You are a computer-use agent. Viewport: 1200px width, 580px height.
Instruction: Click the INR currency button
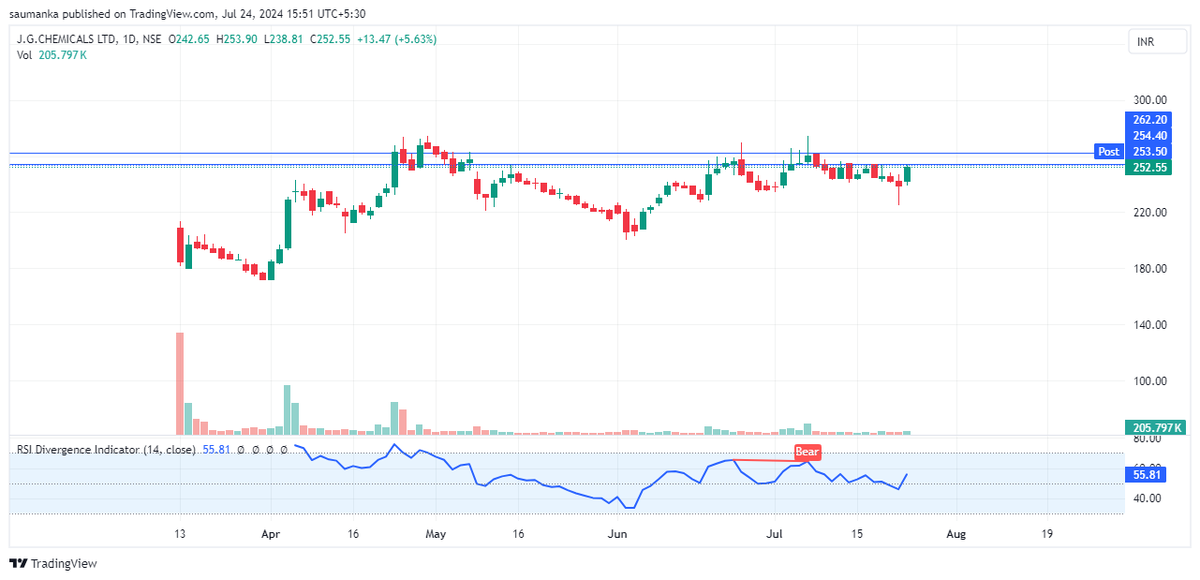coord(1156,42)
